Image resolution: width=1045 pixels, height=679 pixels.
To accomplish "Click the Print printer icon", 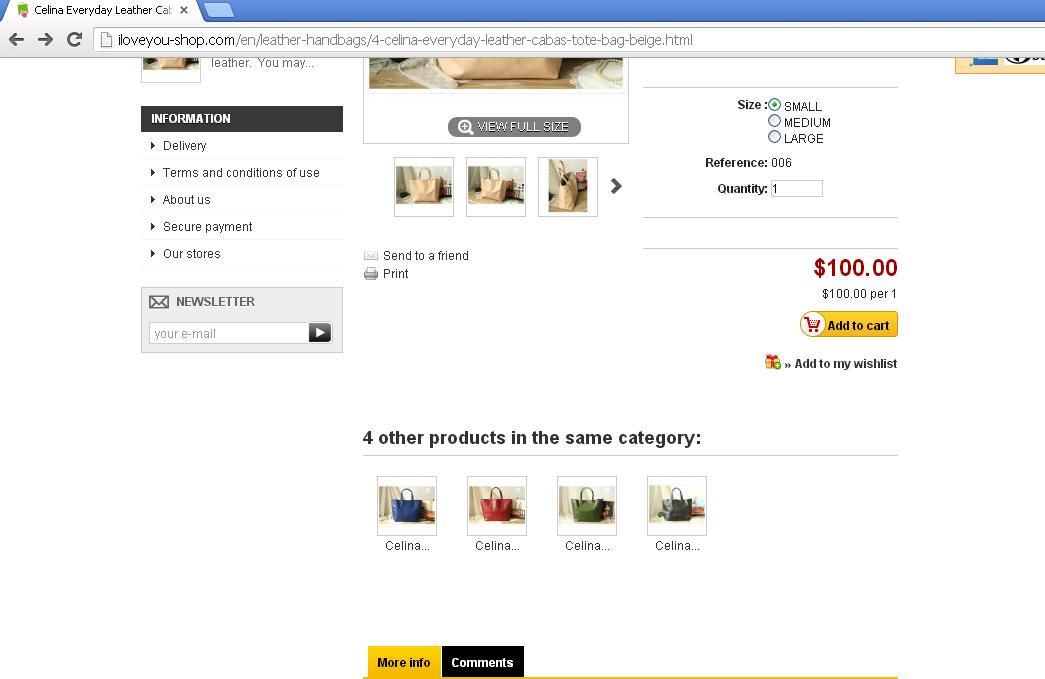I will [371, 273].
